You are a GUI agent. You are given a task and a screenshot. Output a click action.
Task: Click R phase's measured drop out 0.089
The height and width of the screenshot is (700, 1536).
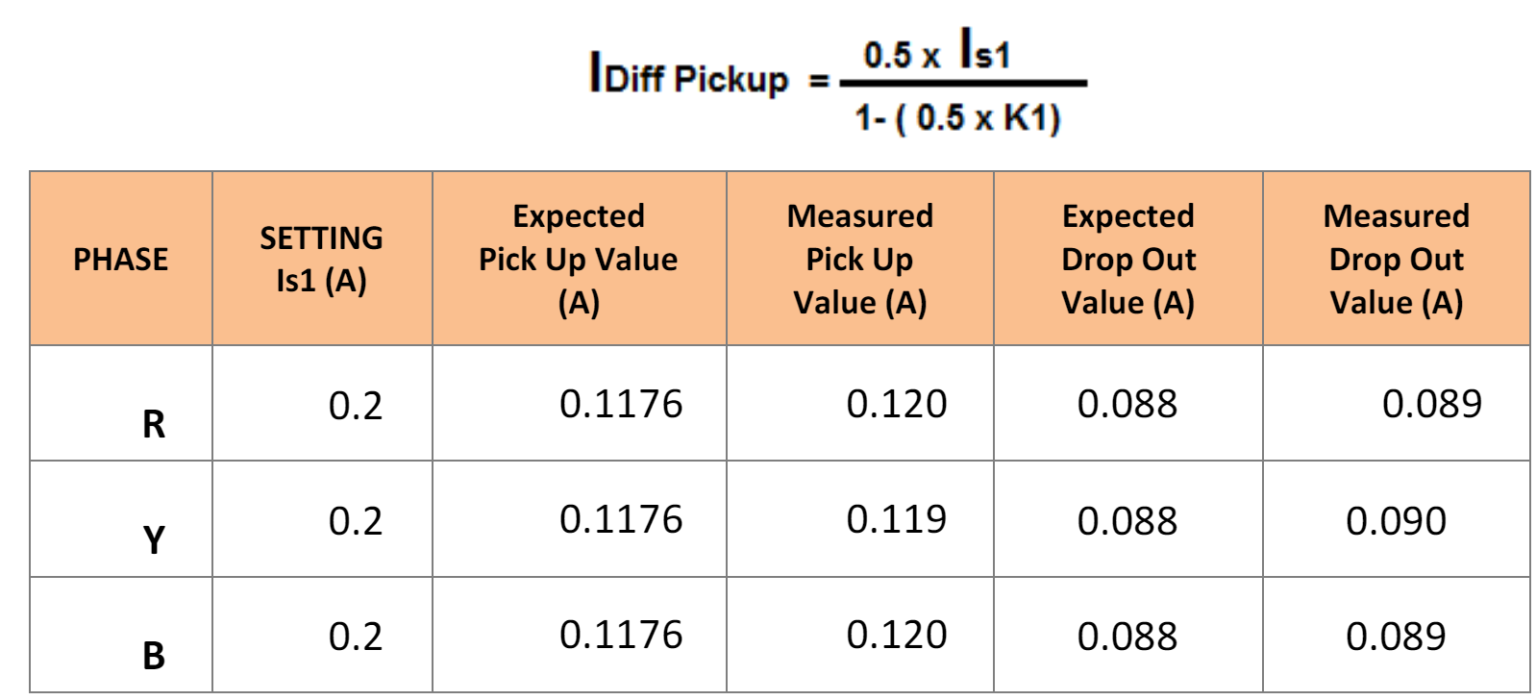[x=1432, y=405]
